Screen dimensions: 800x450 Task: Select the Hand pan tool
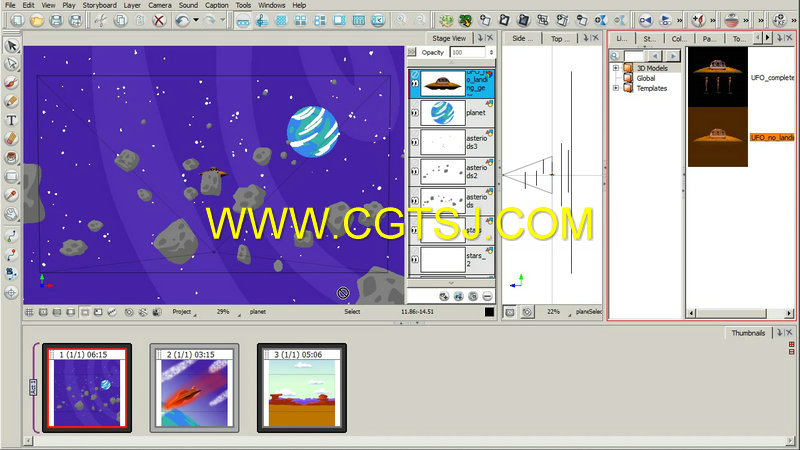pyautogui.click(x=11, y=214)
